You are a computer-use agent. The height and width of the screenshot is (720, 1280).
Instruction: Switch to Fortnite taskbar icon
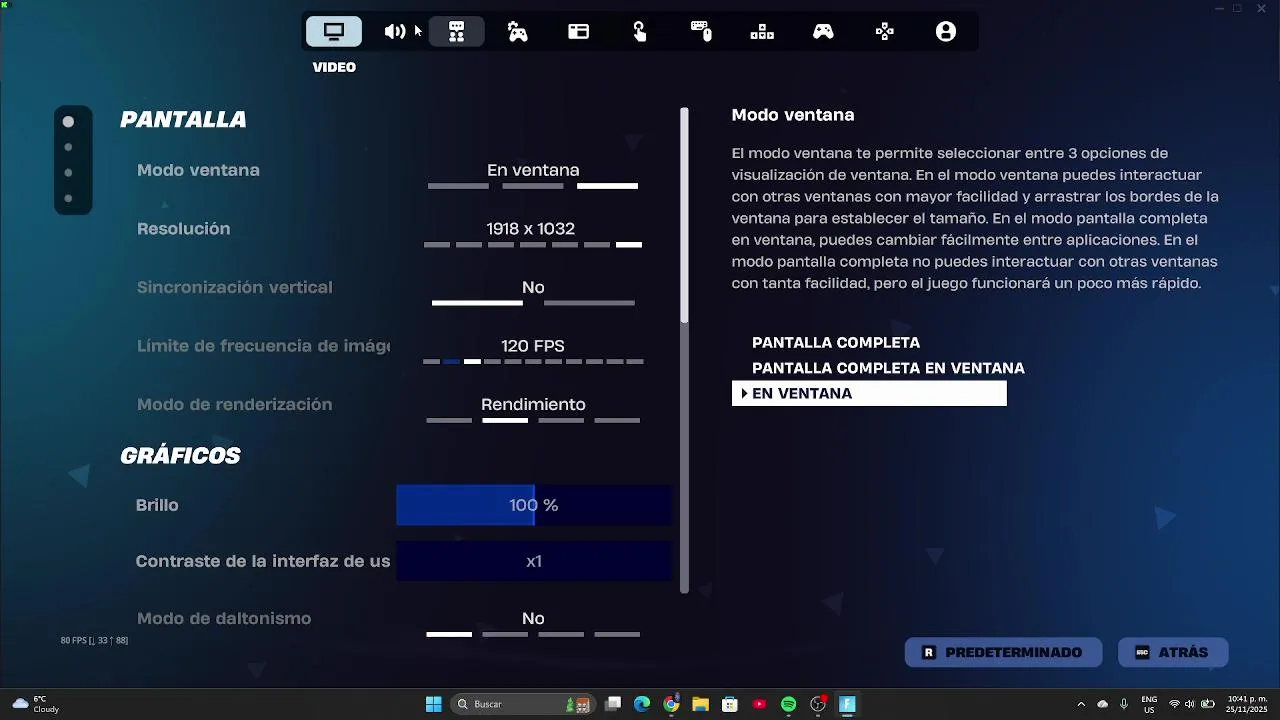[x=847, y=704]
